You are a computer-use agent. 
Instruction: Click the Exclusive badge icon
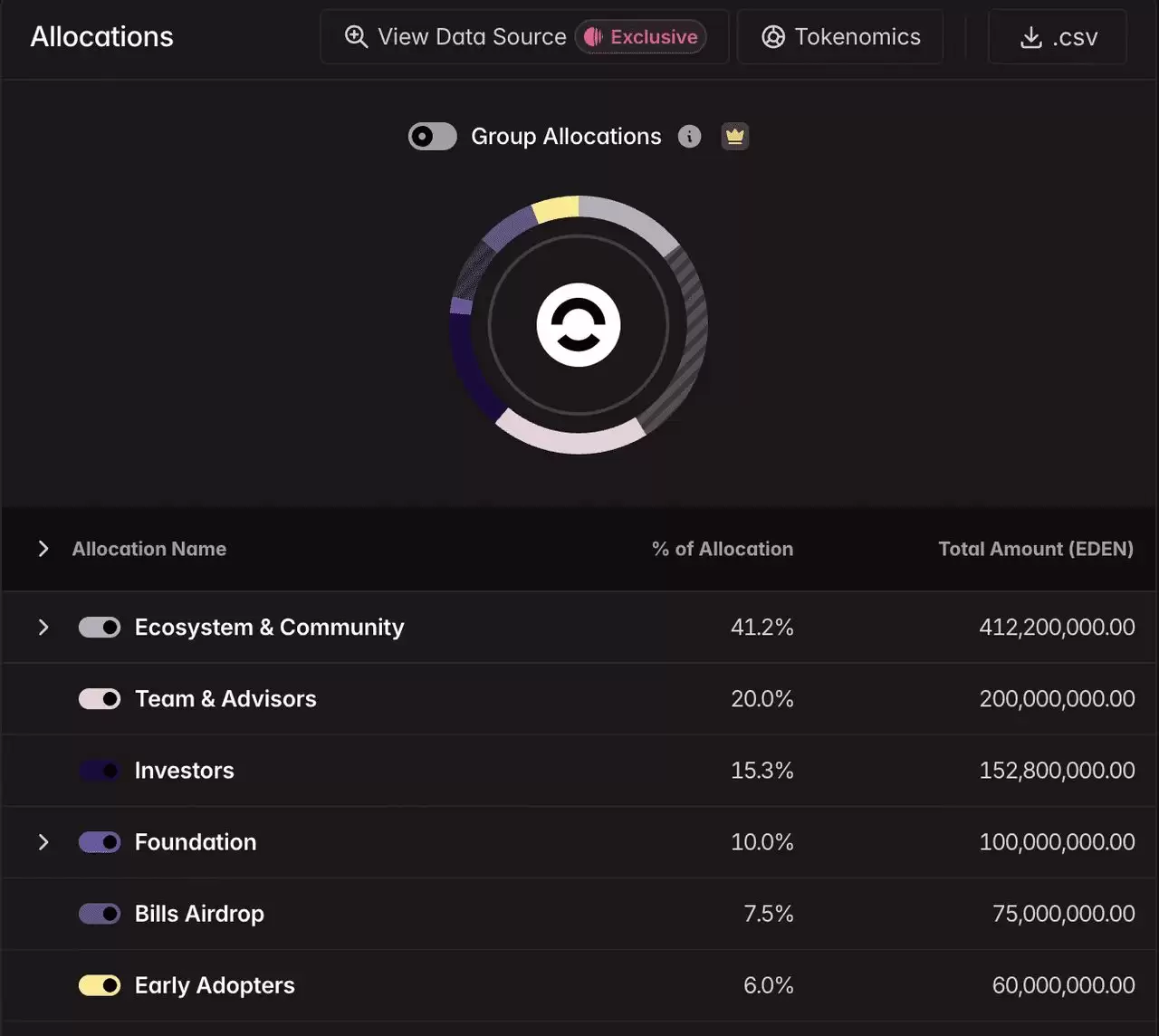[x=593, y=37]
